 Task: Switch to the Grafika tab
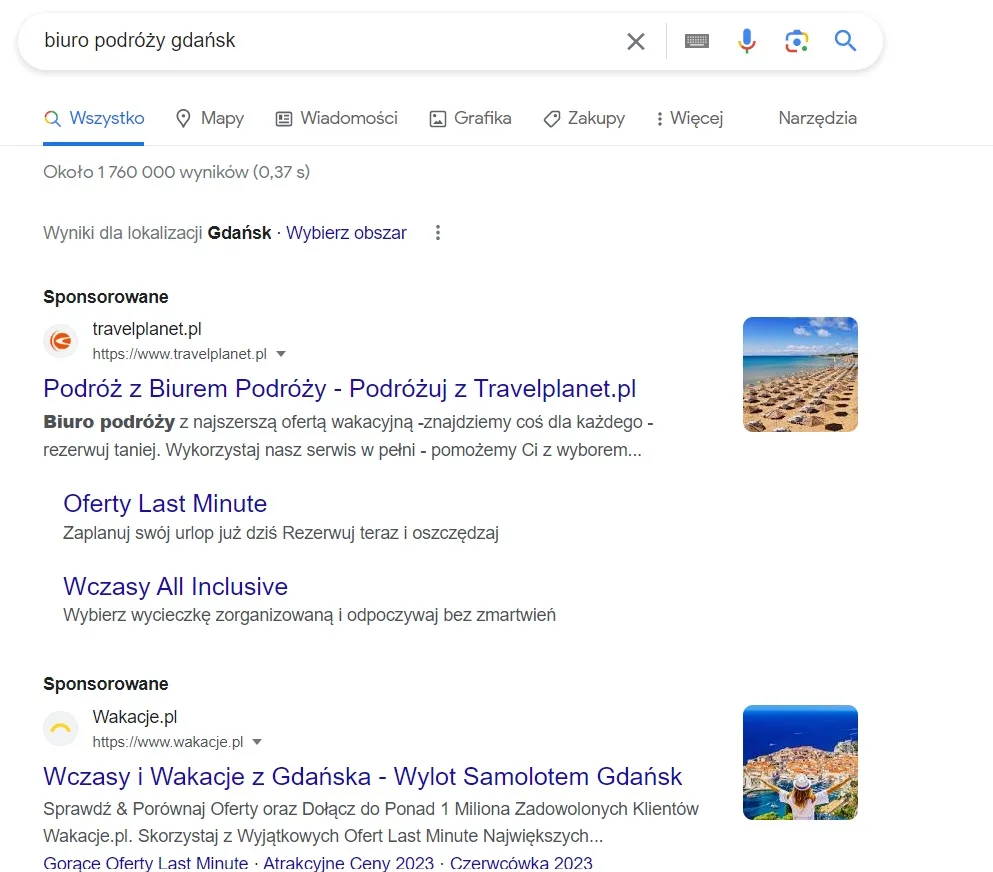click(x=470, y=118)
